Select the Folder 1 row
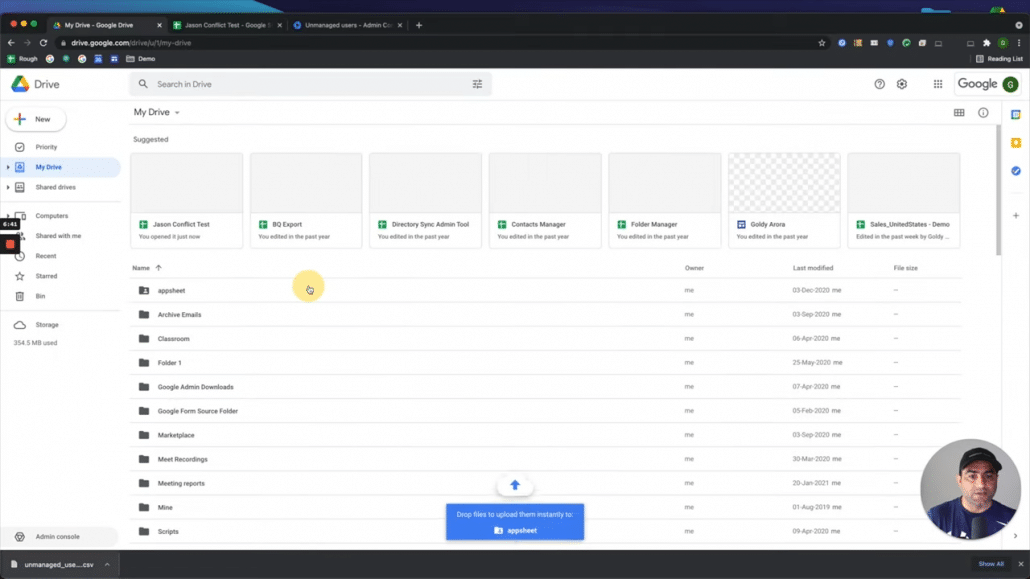This screenshot has width=1030, height=579. tap(545, 363)
